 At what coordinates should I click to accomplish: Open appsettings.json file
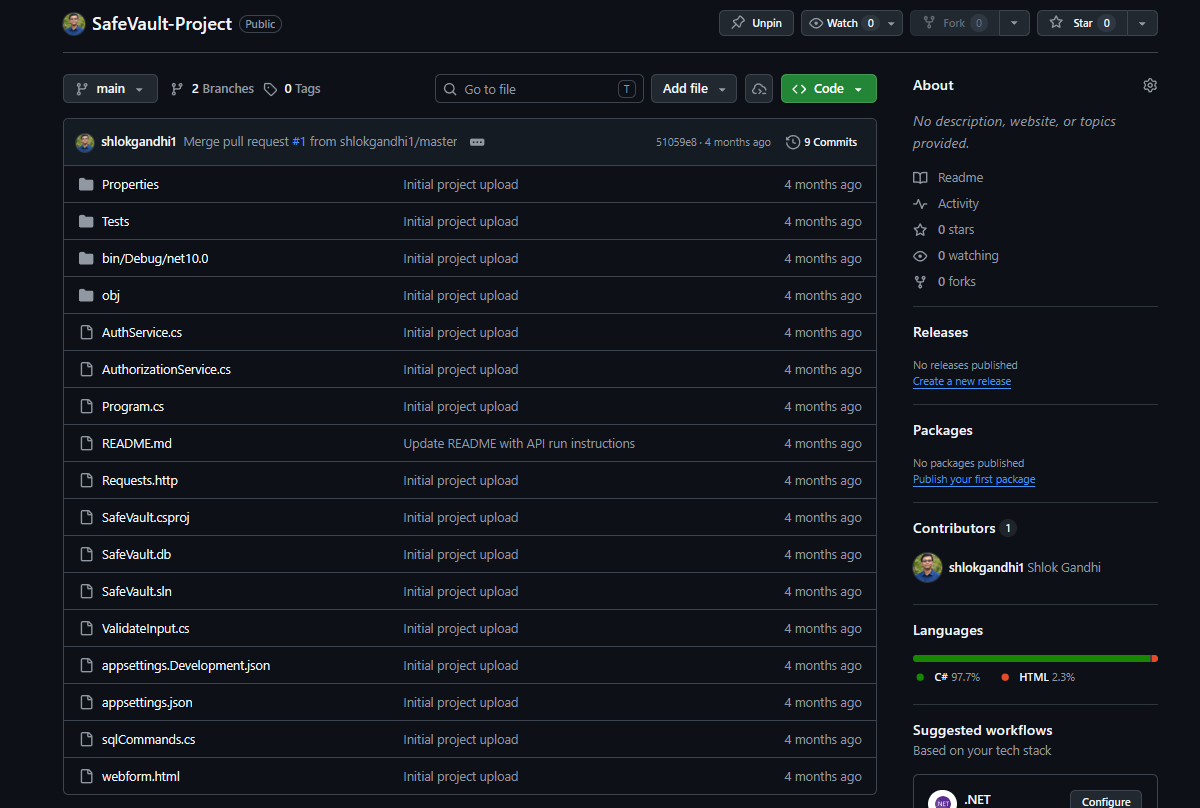(x=147, y=702)
